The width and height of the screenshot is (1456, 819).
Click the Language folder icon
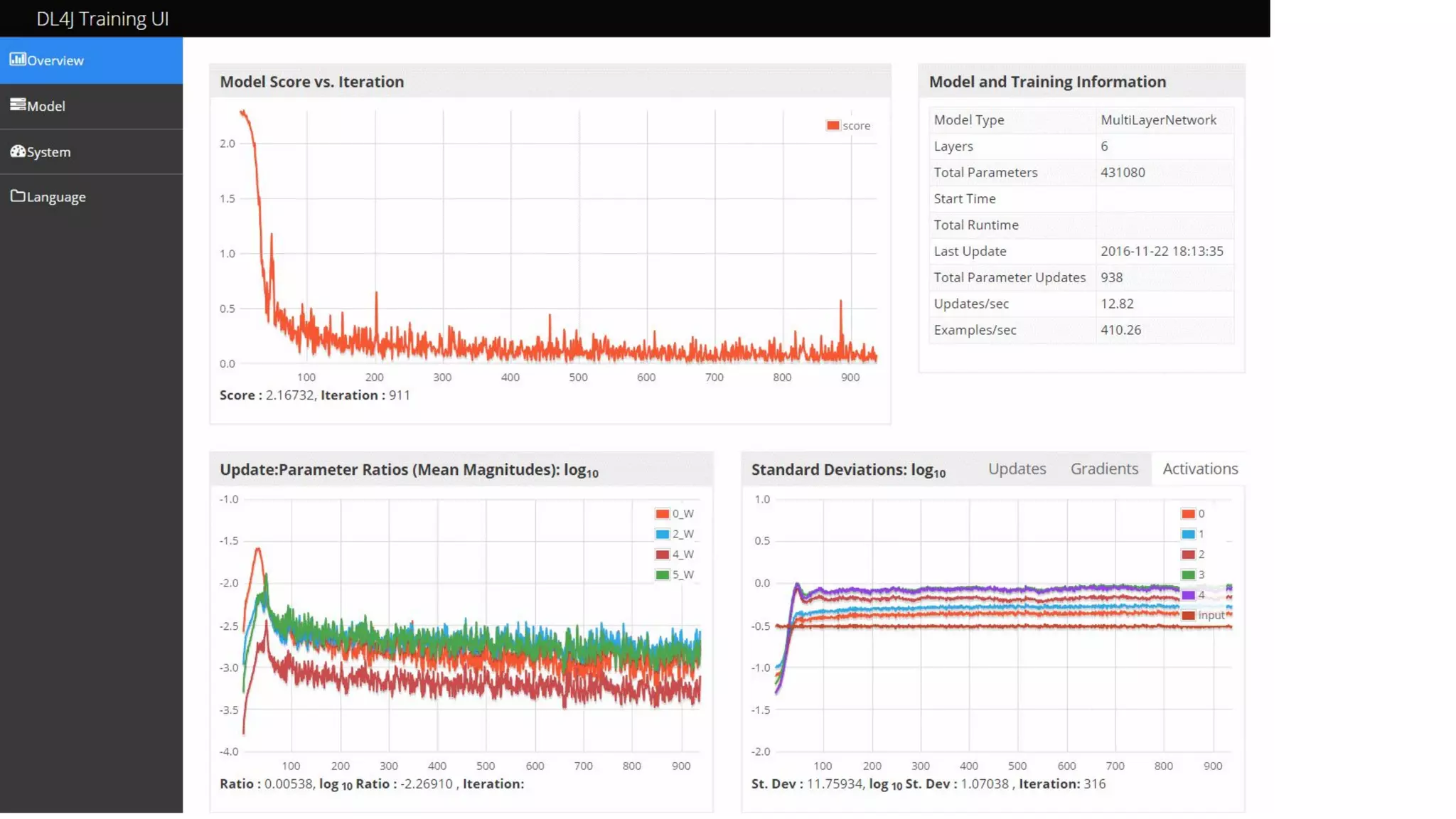click(x=17, y=196)
